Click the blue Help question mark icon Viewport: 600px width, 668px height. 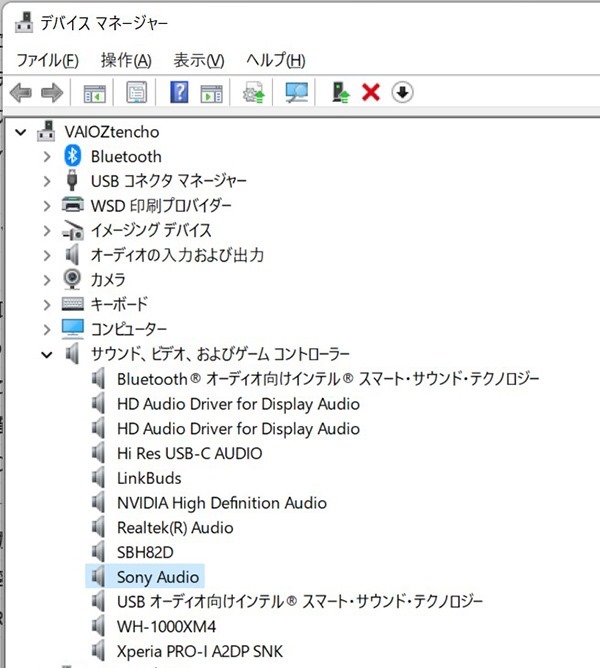[x=179, y=92]
